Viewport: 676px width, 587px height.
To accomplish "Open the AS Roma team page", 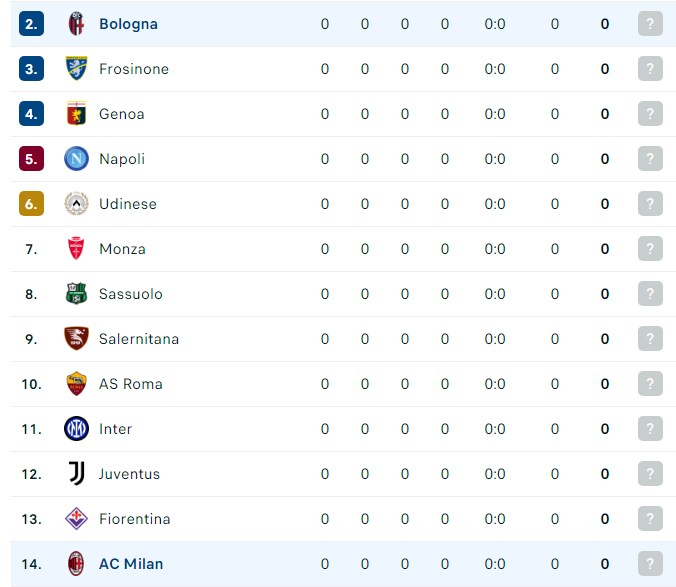I will [x=131, y=384].
